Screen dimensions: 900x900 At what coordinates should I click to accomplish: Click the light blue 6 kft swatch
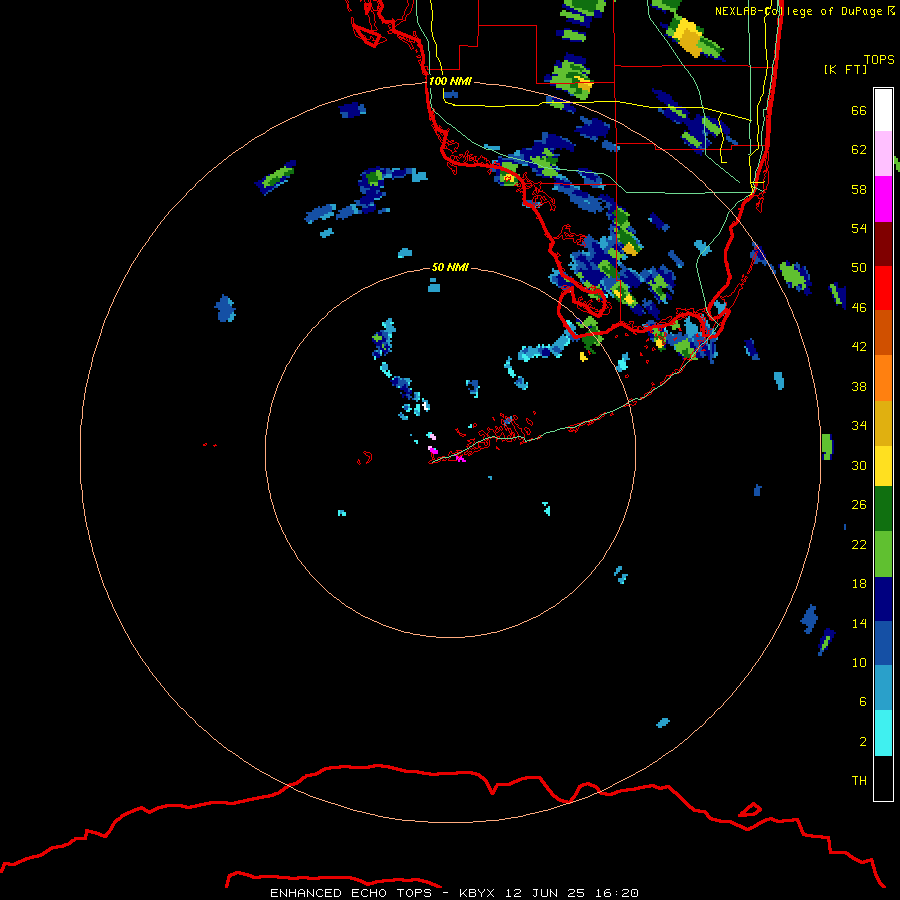883,688
